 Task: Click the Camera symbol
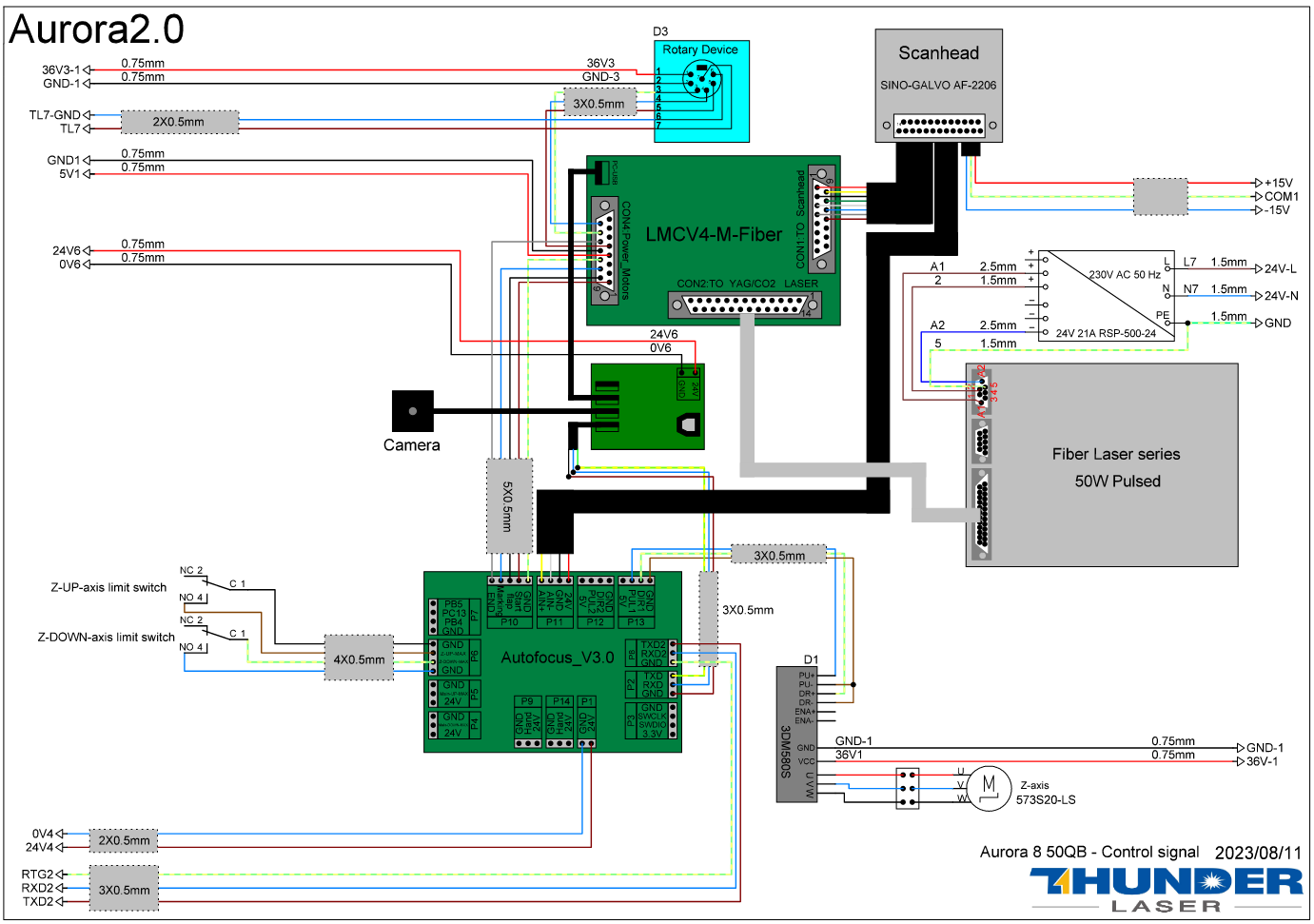pos(412,411)
